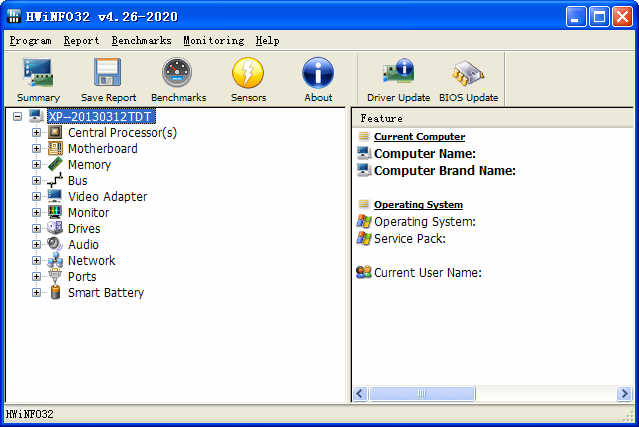Screen dimensions: 639x427
Task: Click the Drives disk icon
Action: pos(55,228)
